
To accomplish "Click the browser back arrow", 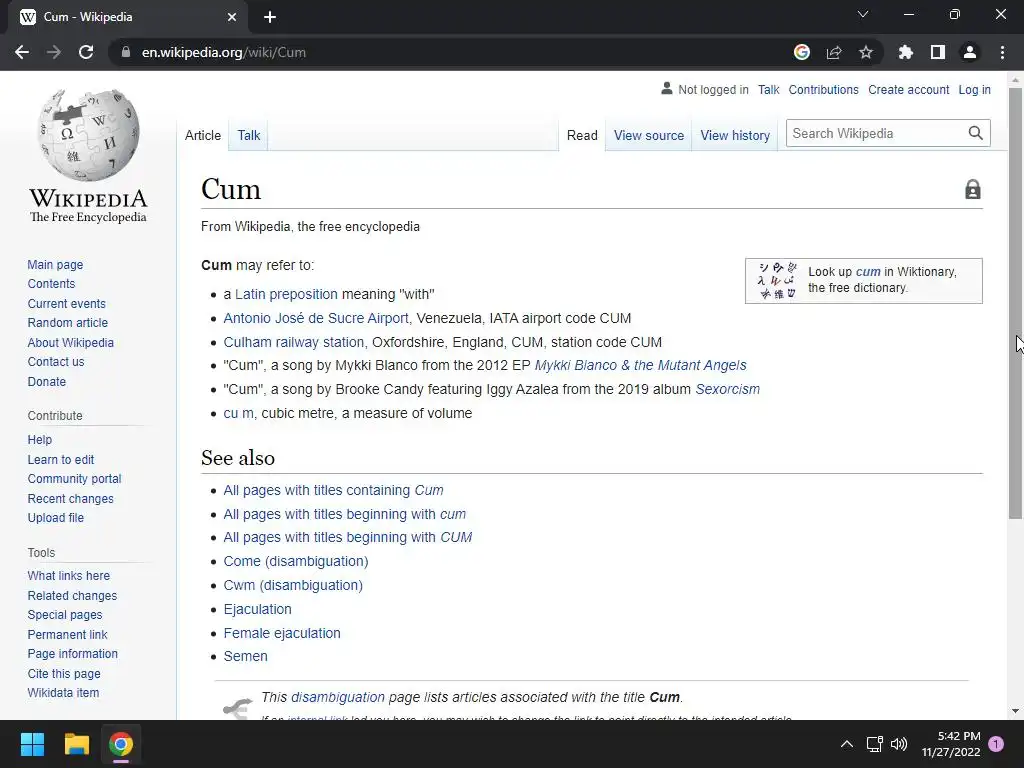I will [x=22, y=52].
